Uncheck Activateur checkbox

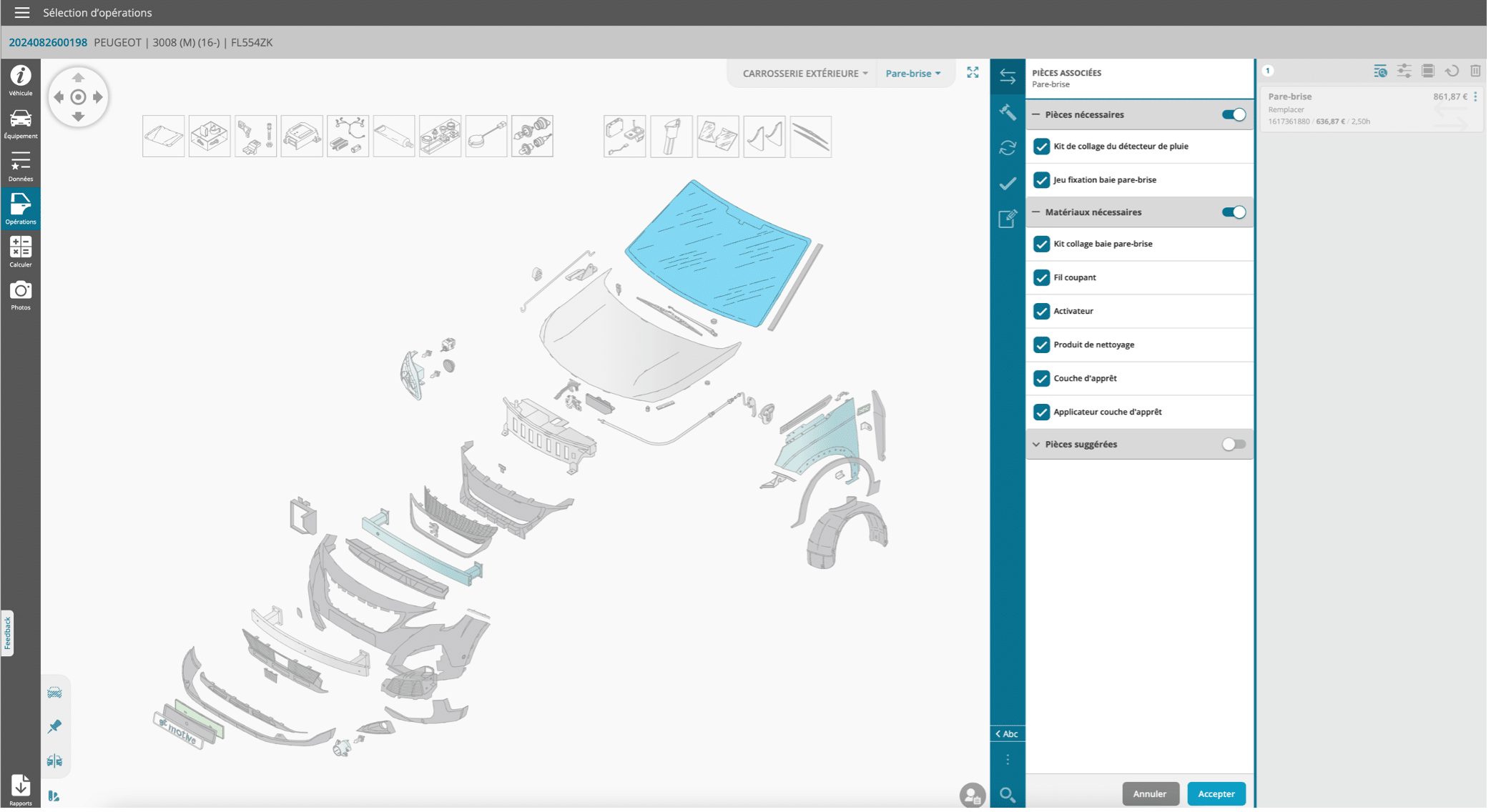coord(1041,311)
